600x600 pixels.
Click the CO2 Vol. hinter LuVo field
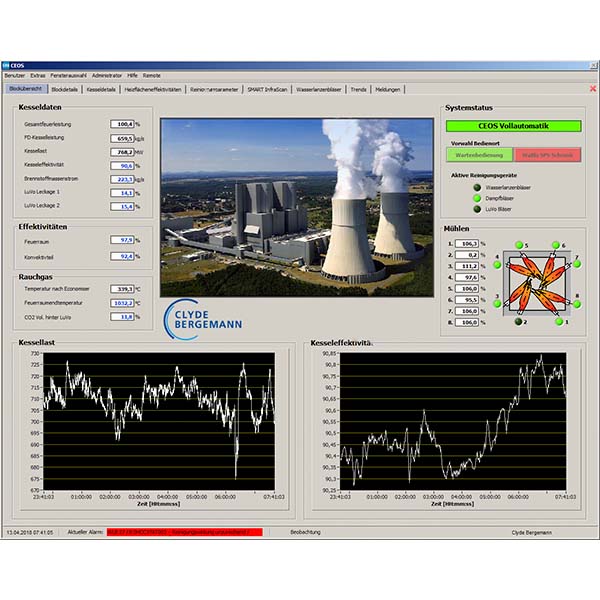pos(122,316)
